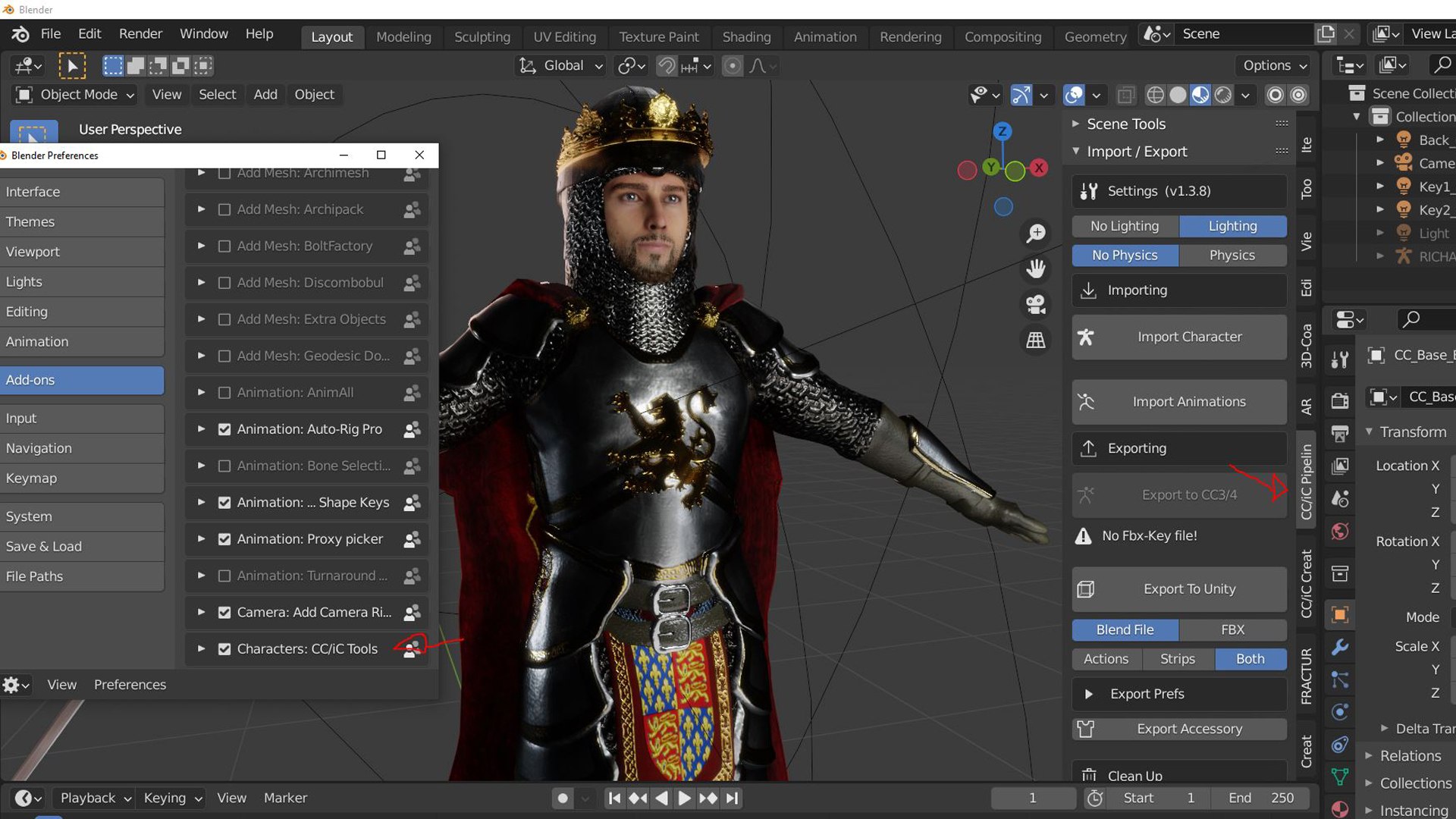Click the snap magnet icon
Image resolution: width=1456 pixels, height=819 pixels.
point(667,66)
